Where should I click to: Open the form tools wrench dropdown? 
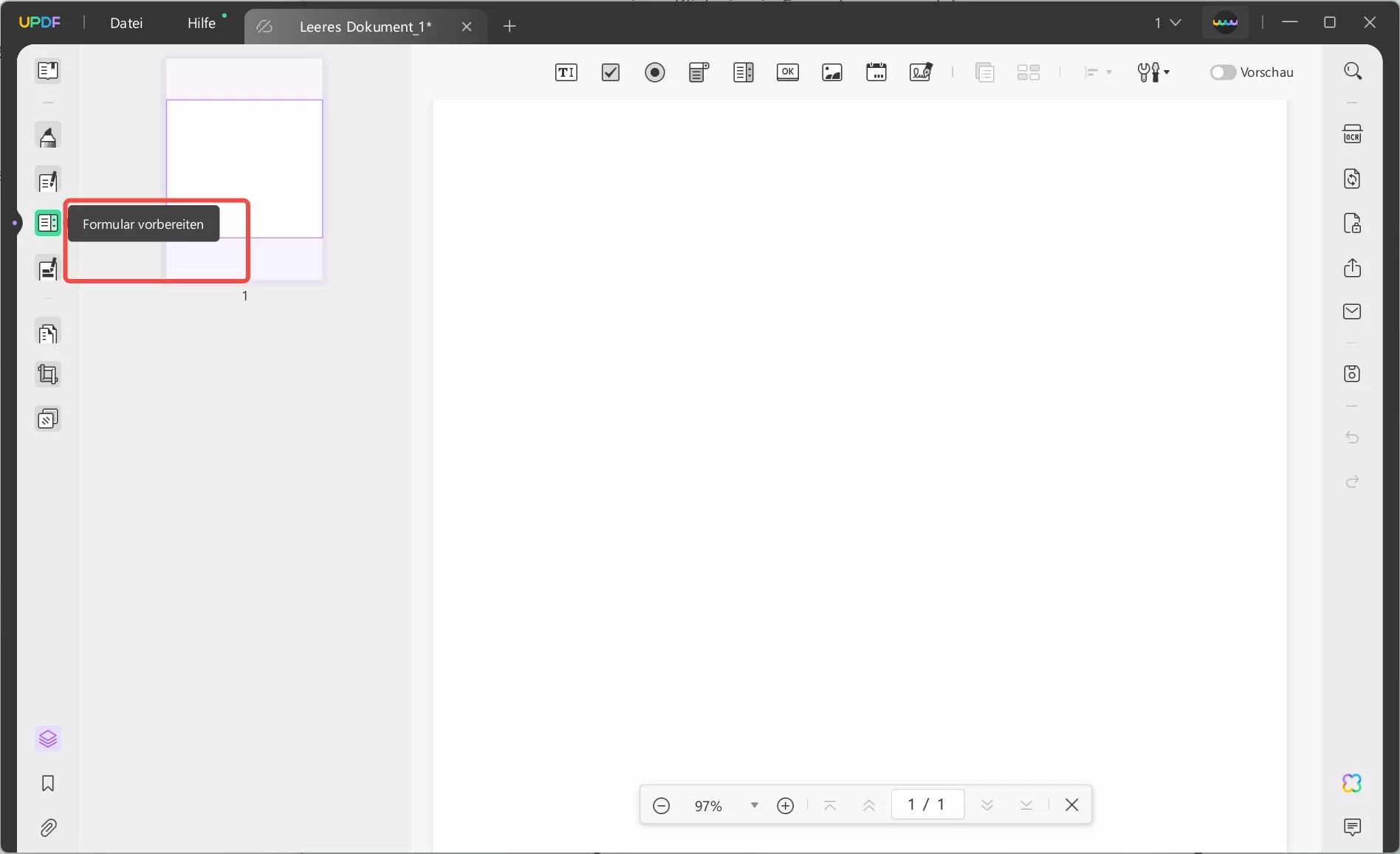click(1153, 72)
